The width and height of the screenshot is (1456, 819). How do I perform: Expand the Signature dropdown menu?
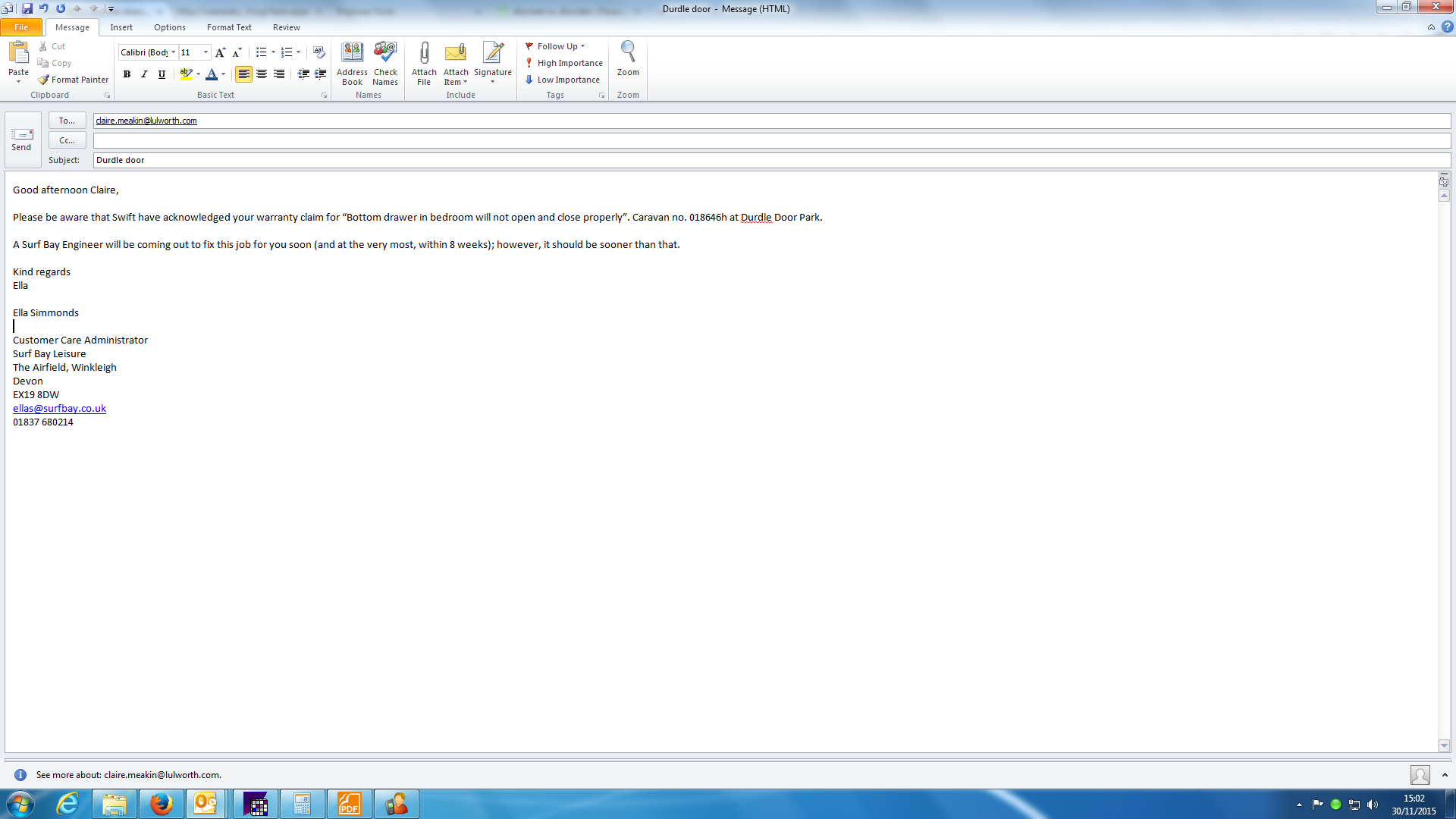coord(493,81)
